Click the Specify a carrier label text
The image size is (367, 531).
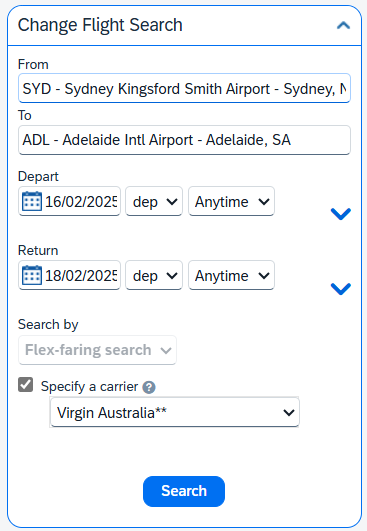click(89, 386)
